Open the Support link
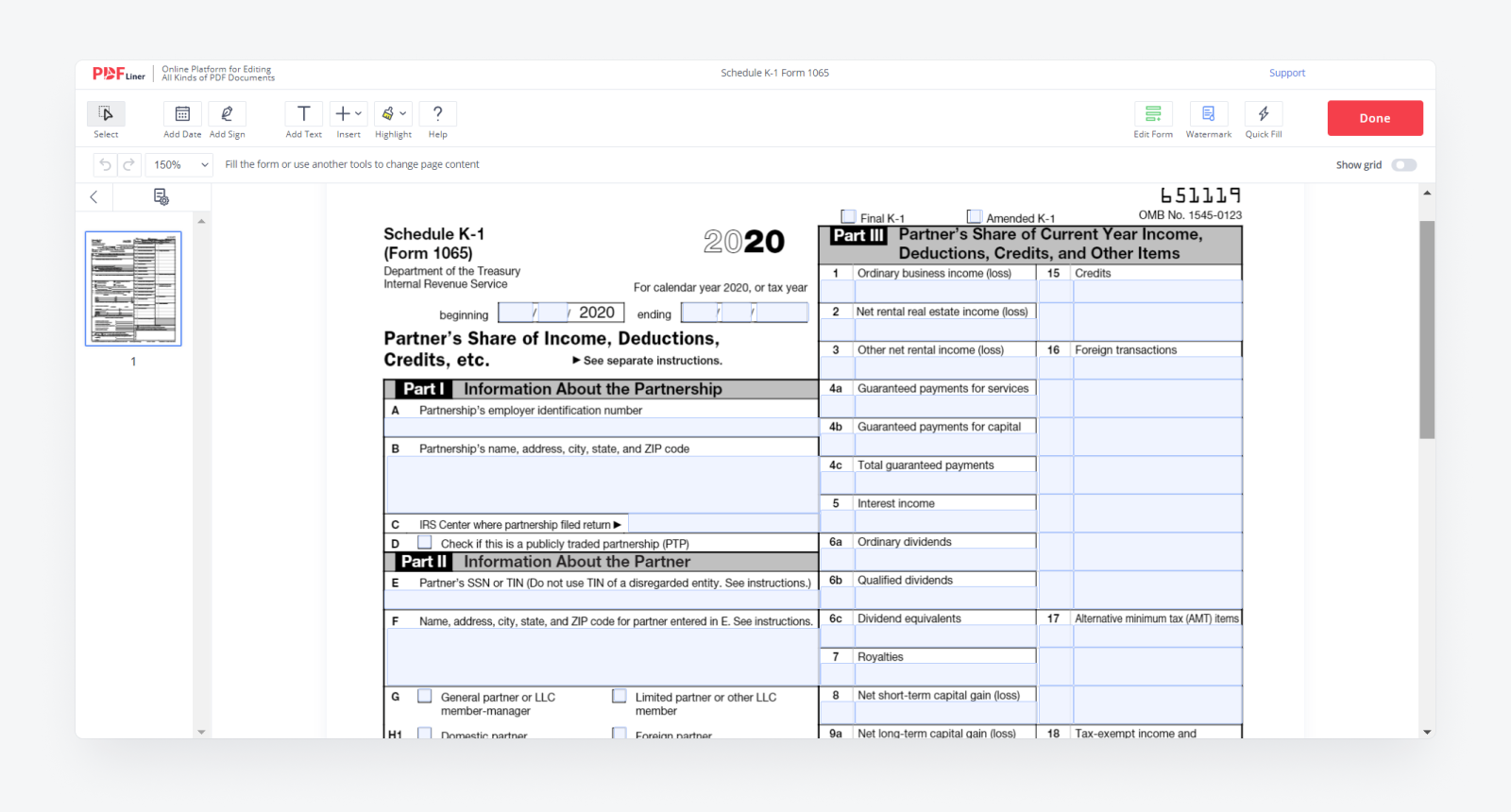 click(1287, 73)
